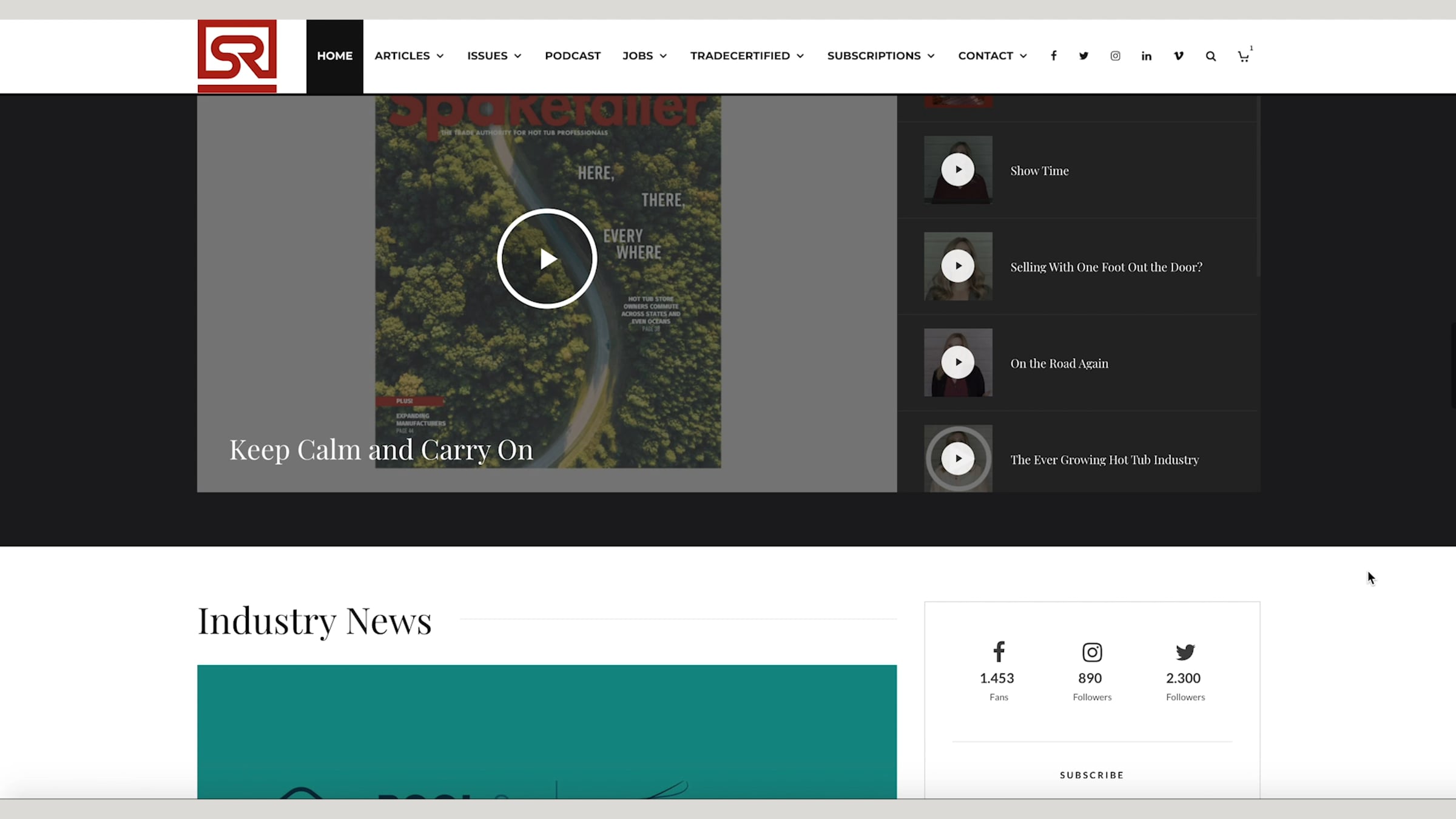Select the Home menu item
Viewport: 1456px width, 819px height.
334,56
